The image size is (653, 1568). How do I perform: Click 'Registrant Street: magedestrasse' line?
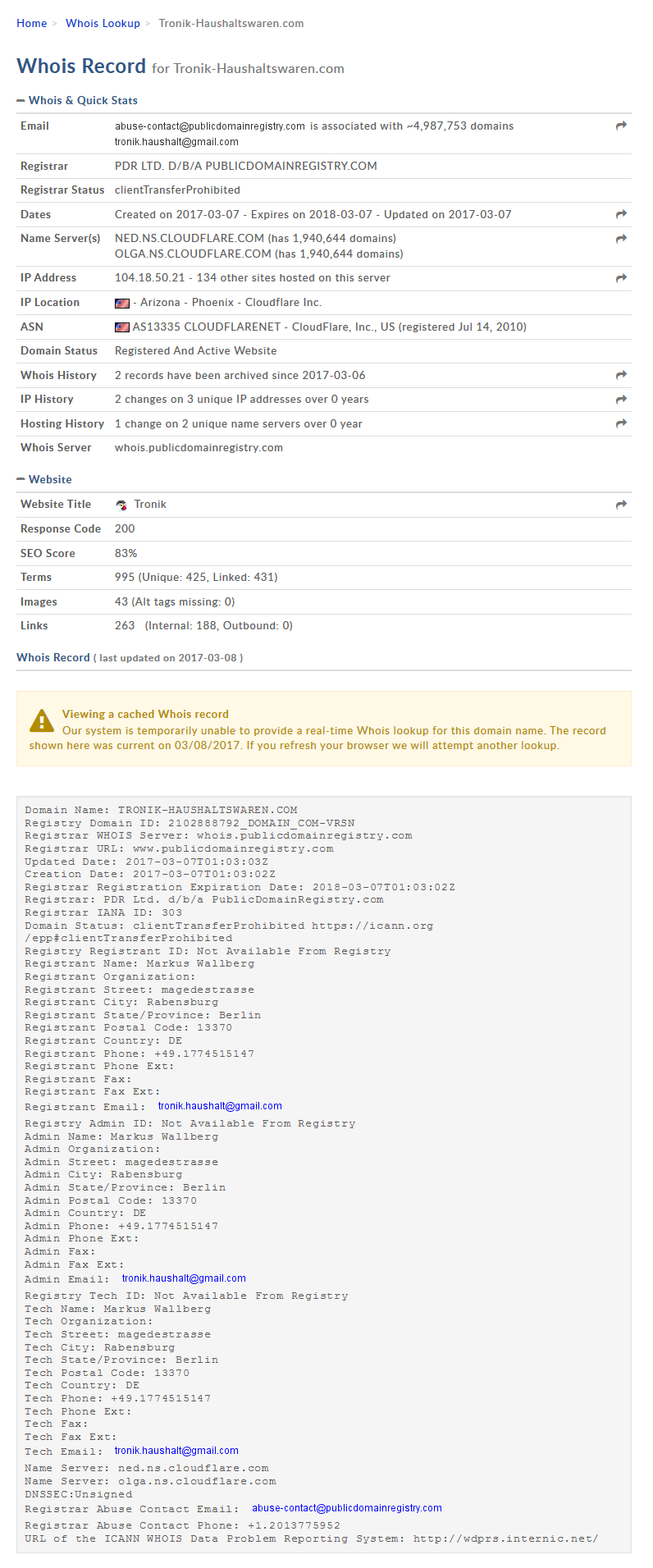coord(139,990)
